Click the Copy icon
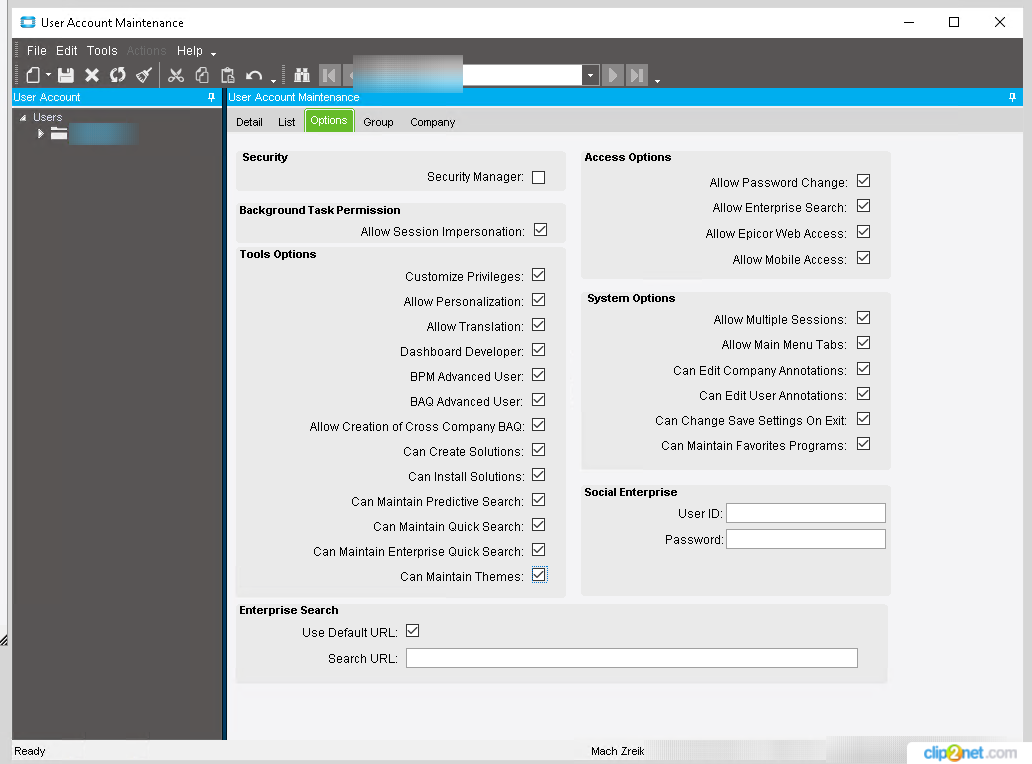 (x=202, y=75)
